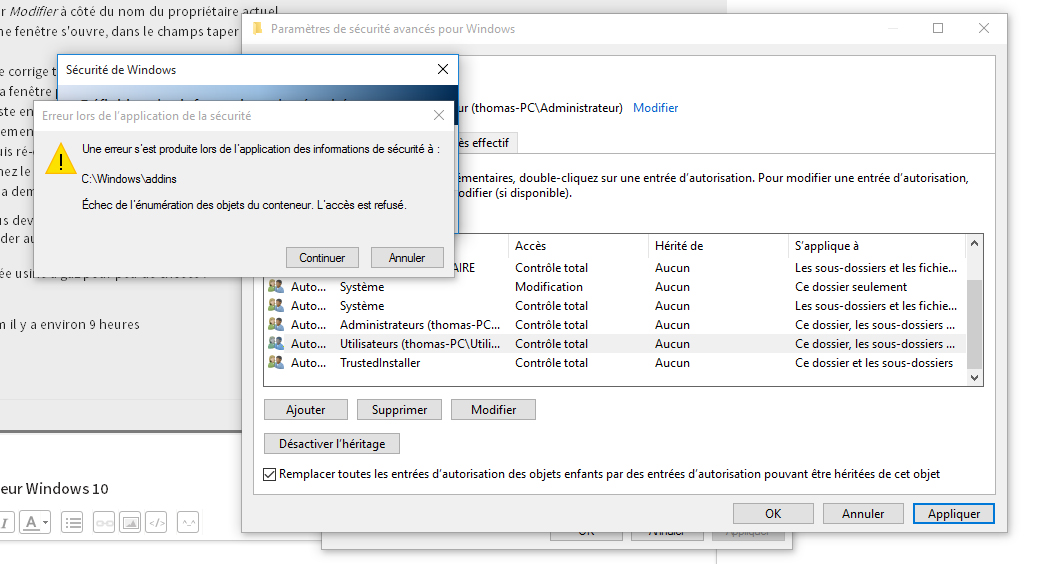Click the emoticon ^_^ icon in editor
Viewport: 1044px width, 564px height.
point(188,523)
